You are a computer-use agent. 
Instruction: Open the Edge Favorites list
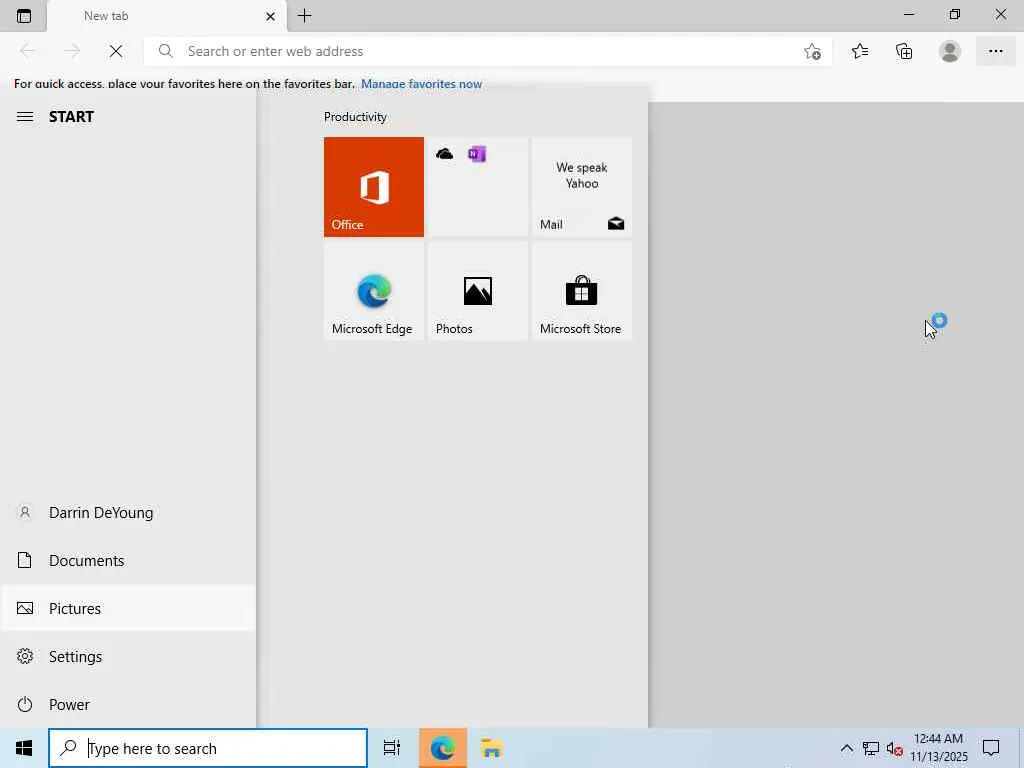[859, 51]
